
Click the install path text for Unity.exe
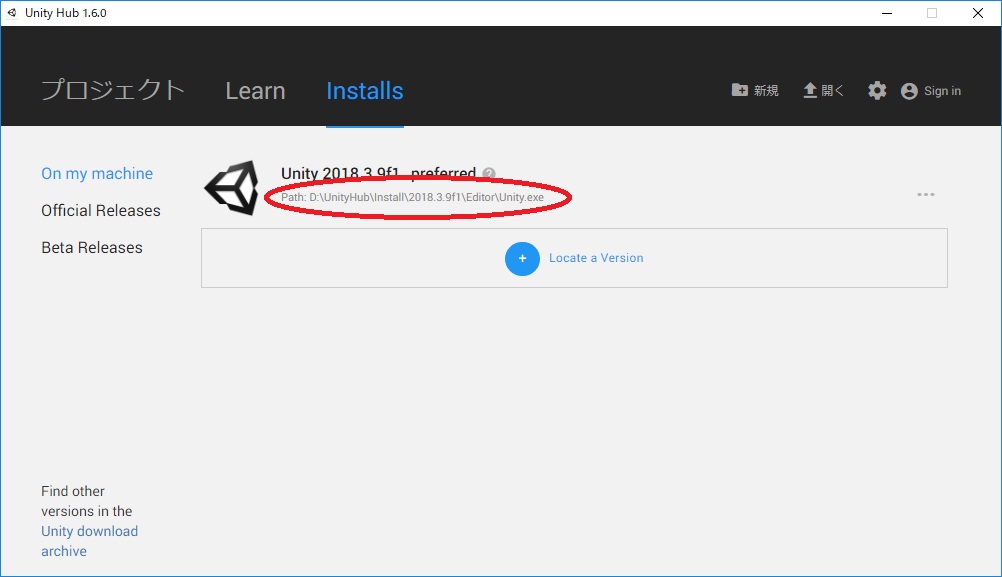[x=412, y=197]
